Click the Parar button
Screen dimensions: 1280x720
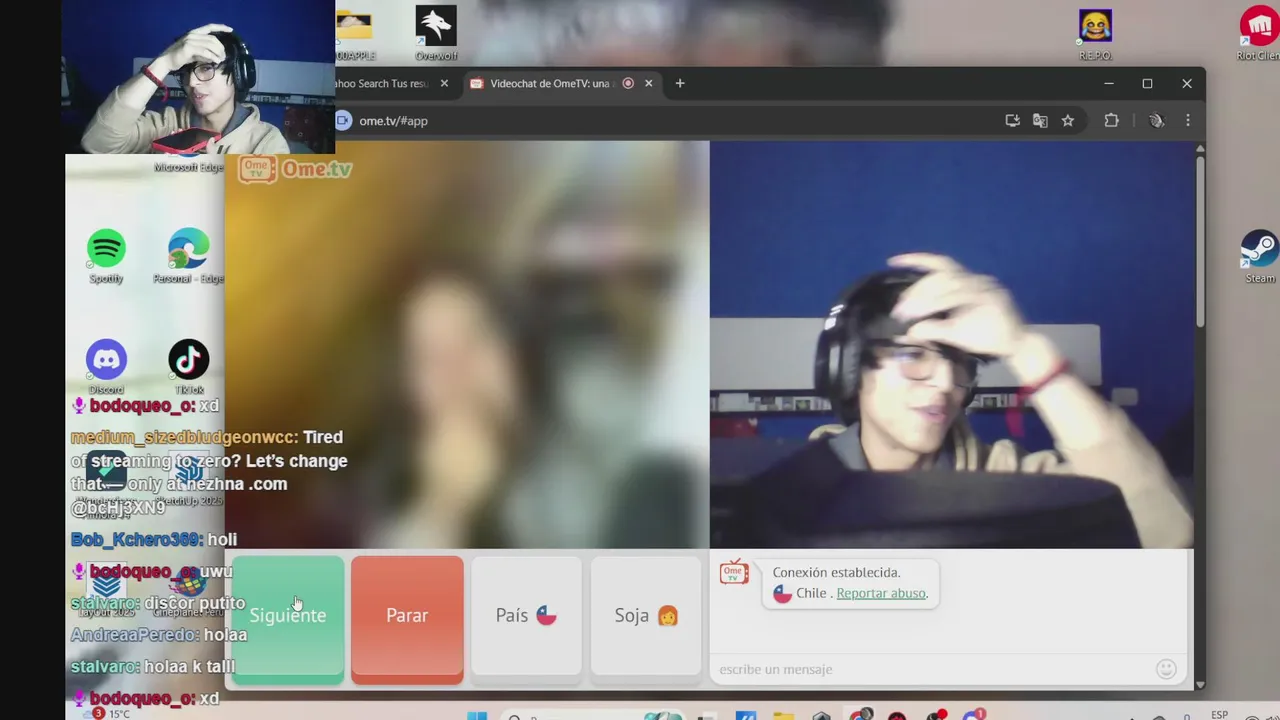coord(407,620)
